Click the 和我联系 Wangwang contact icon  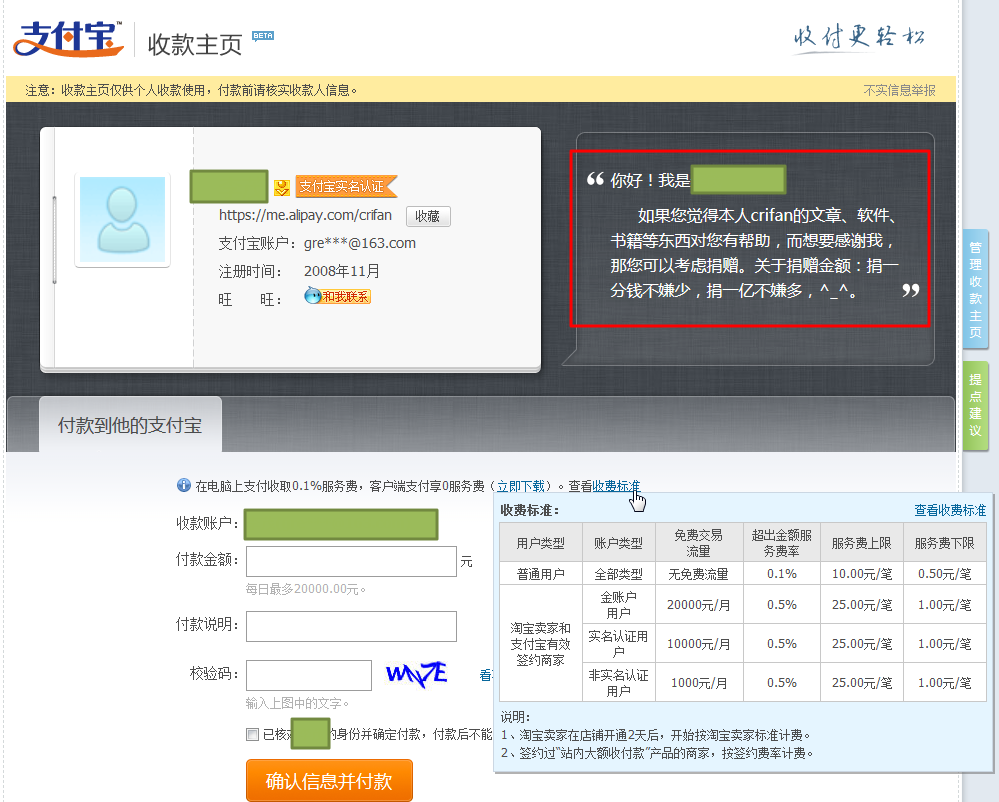338,296
